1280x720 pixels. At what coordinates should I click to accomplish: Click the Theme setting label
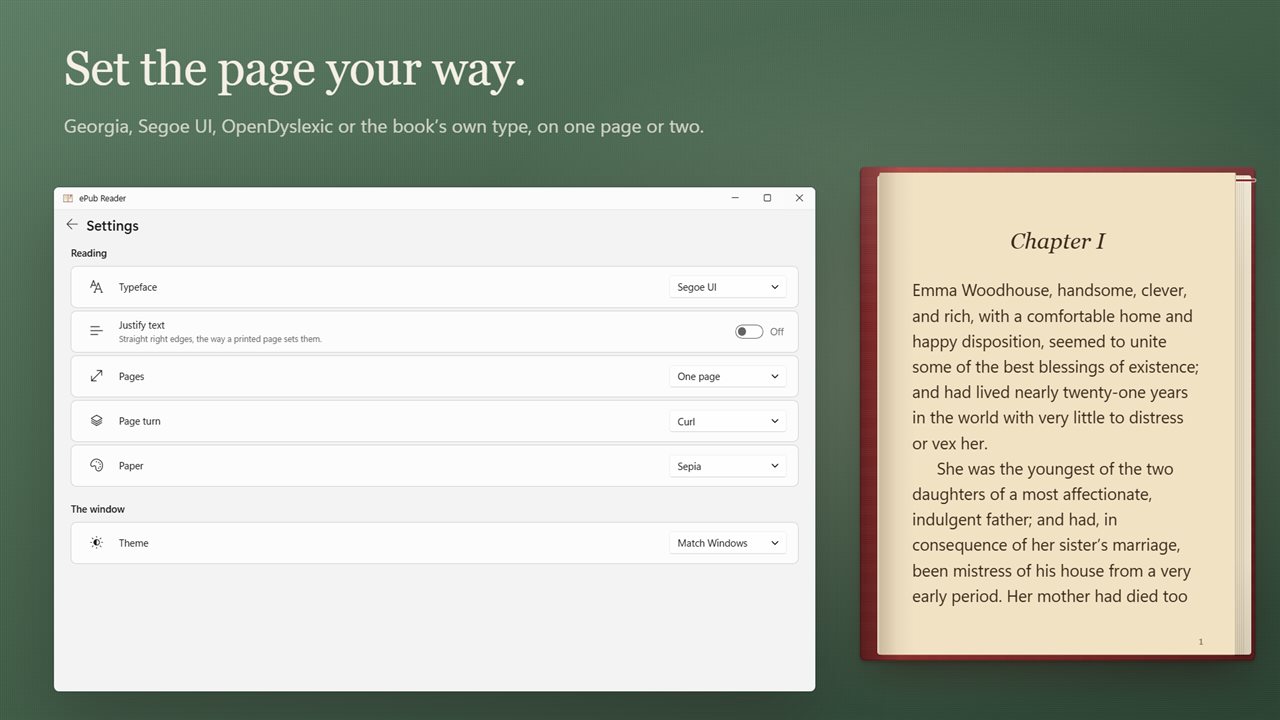(133, 543)
